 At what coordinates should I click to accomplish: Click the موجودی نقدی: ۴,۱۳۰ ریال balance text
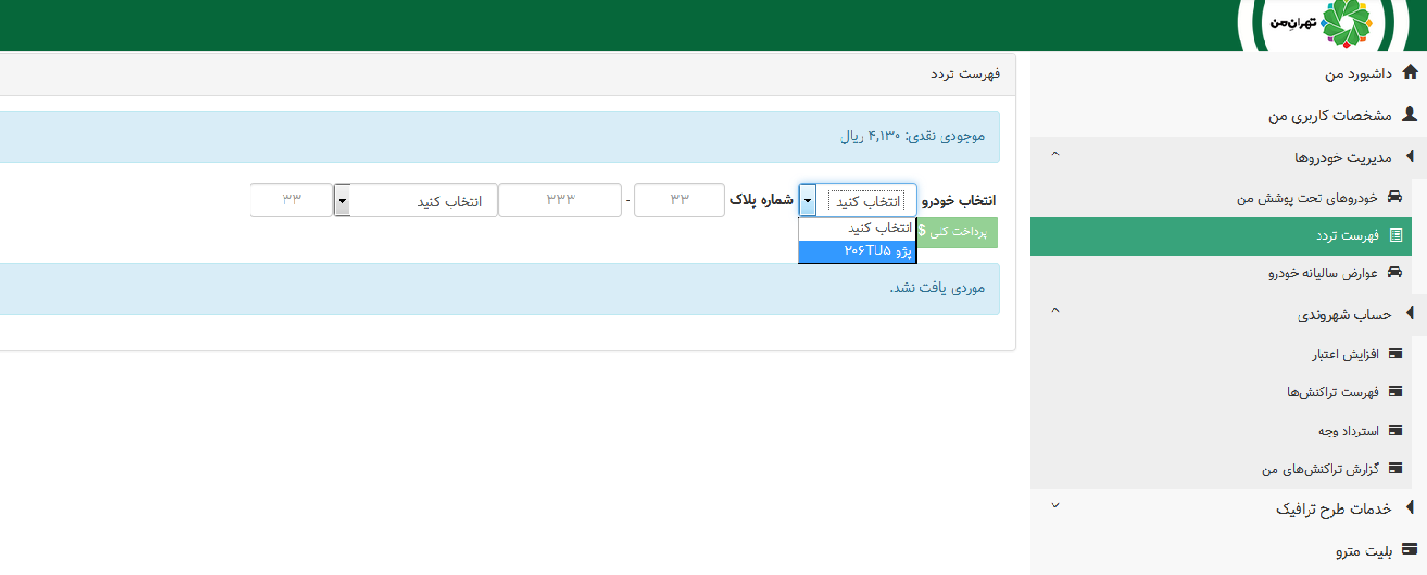point(912,136)
